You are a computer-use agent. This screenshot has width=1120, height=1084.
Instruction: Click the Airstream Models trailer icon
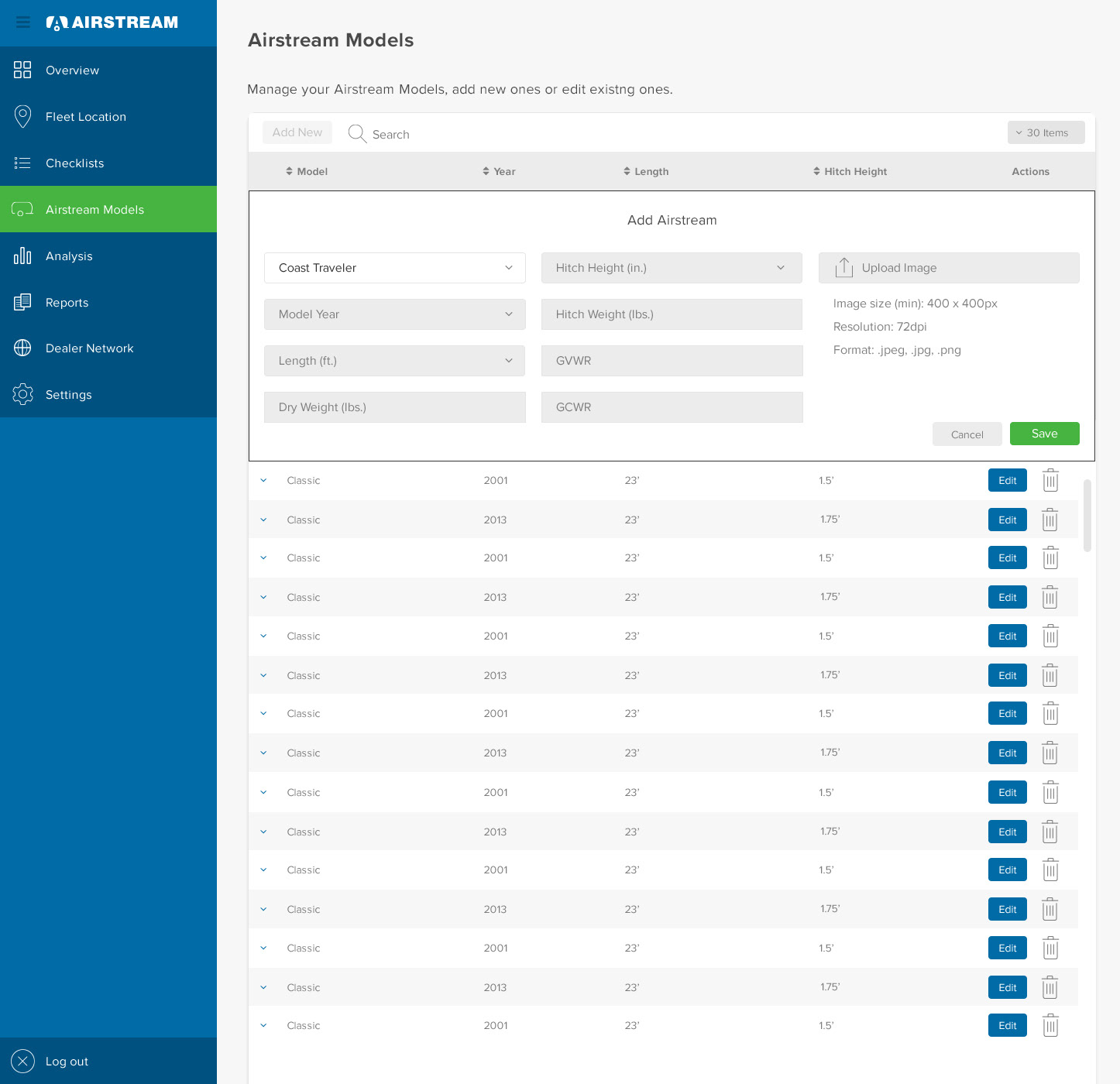(22, 209)
